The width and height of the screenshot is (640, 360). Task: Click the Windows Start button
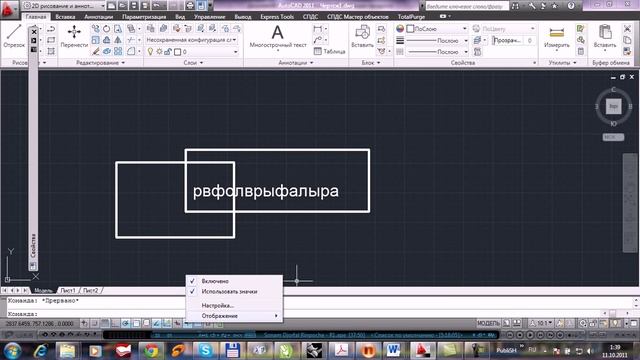(13, 350)
